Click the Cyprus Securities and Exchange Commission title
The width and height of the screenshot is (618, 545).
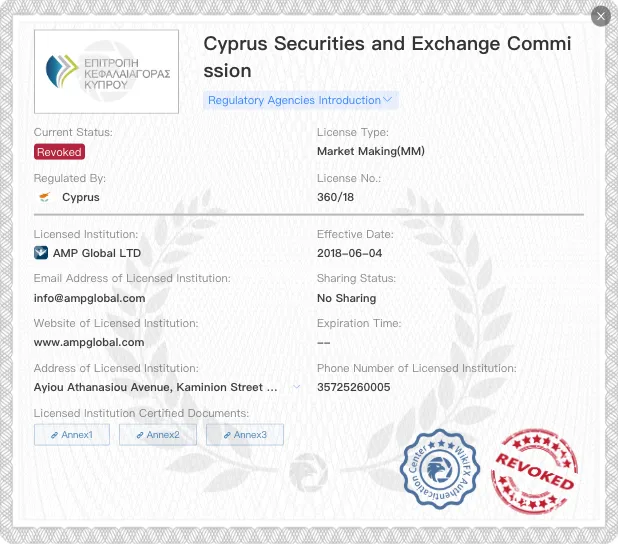coord(387,57)
